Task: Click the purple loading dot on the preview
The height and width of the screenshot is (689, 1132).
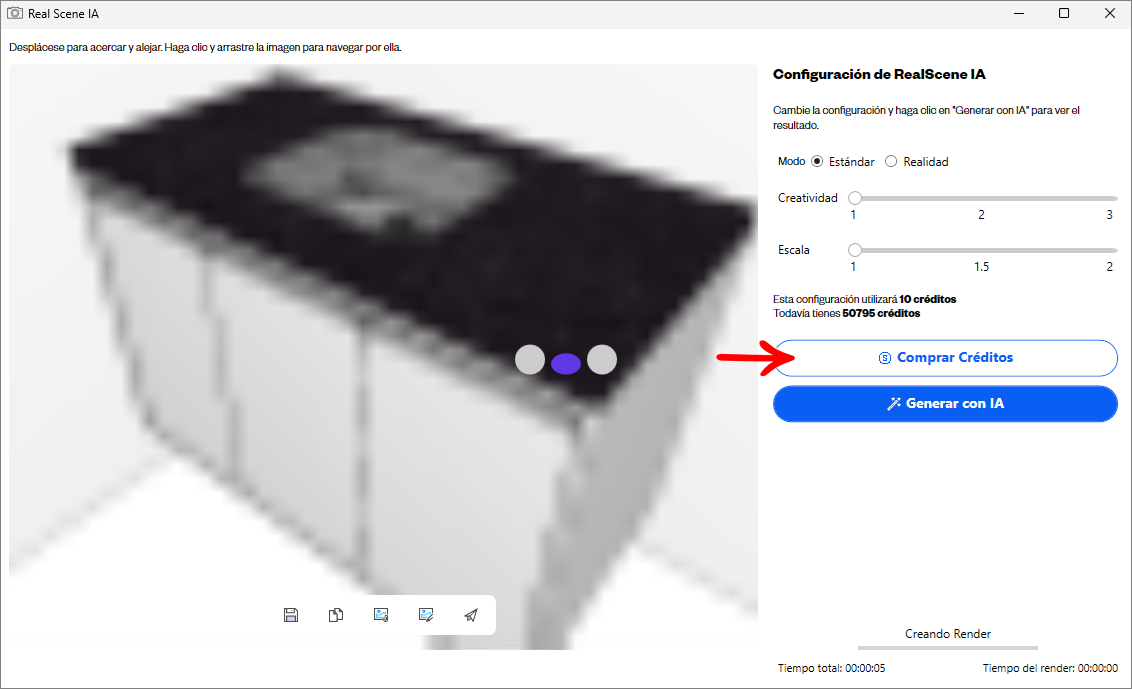Action: click(565, 364)
